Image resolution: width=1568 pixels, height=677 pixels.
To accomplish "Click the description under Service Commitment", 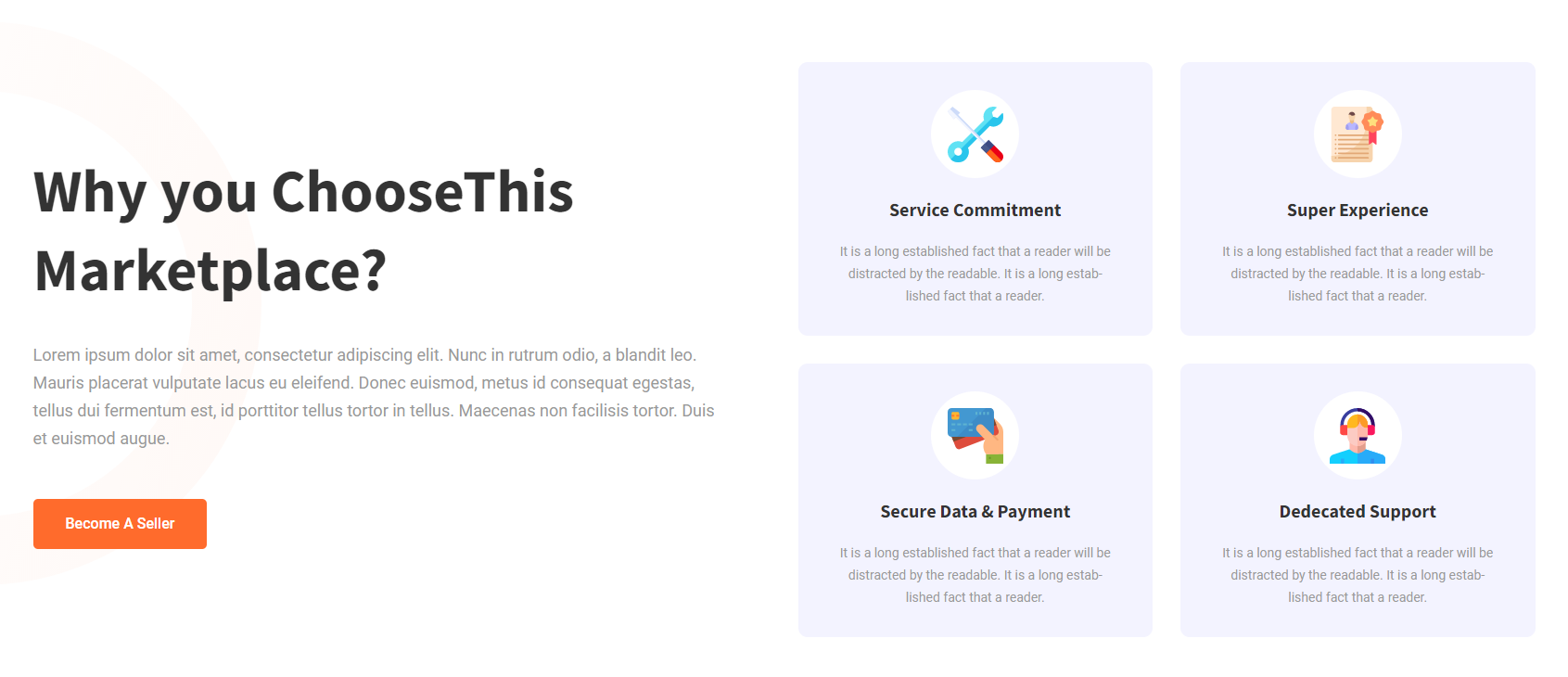I will point(975,274).
